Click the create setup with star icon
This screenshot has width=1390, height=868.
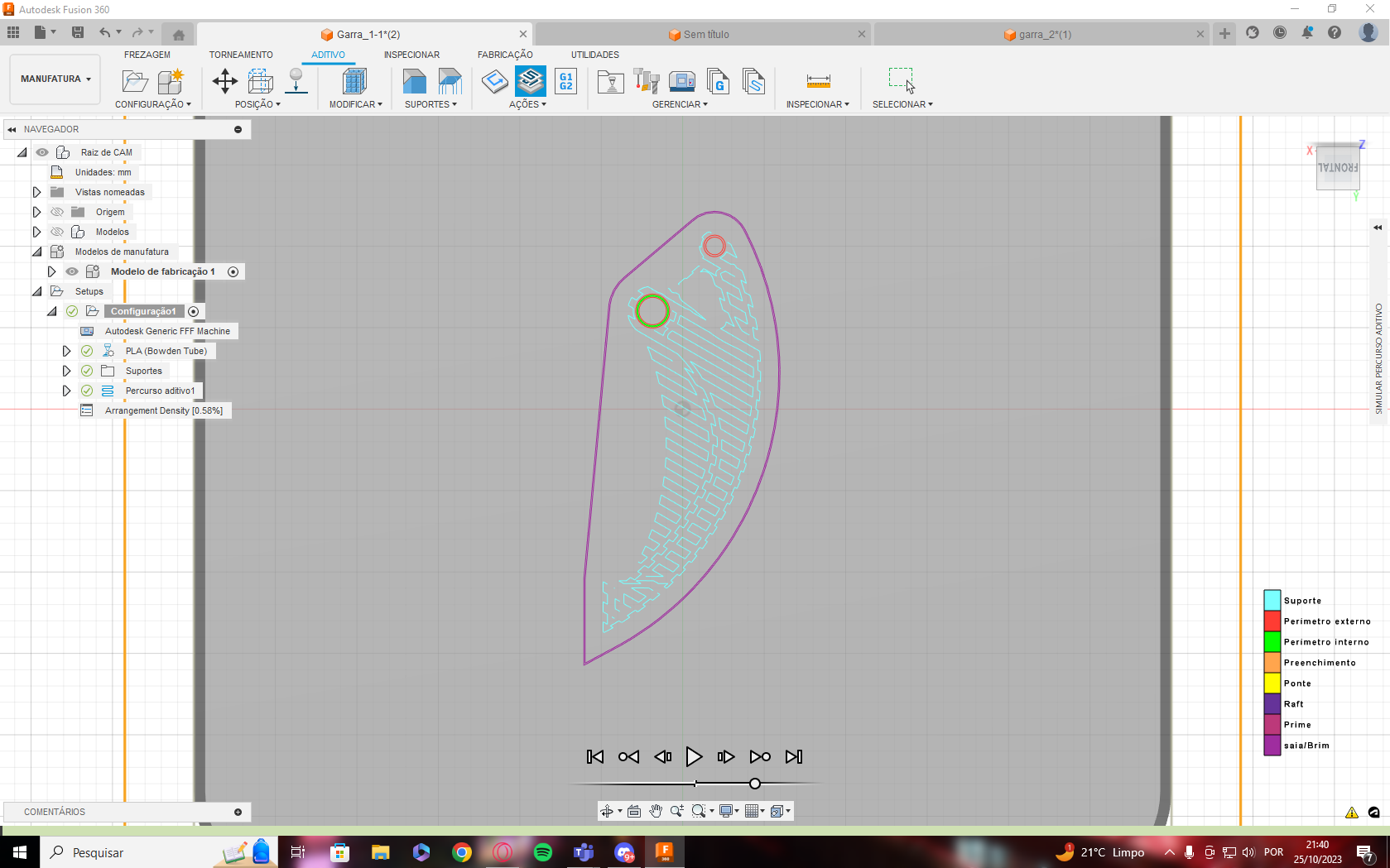click(171, 81)
